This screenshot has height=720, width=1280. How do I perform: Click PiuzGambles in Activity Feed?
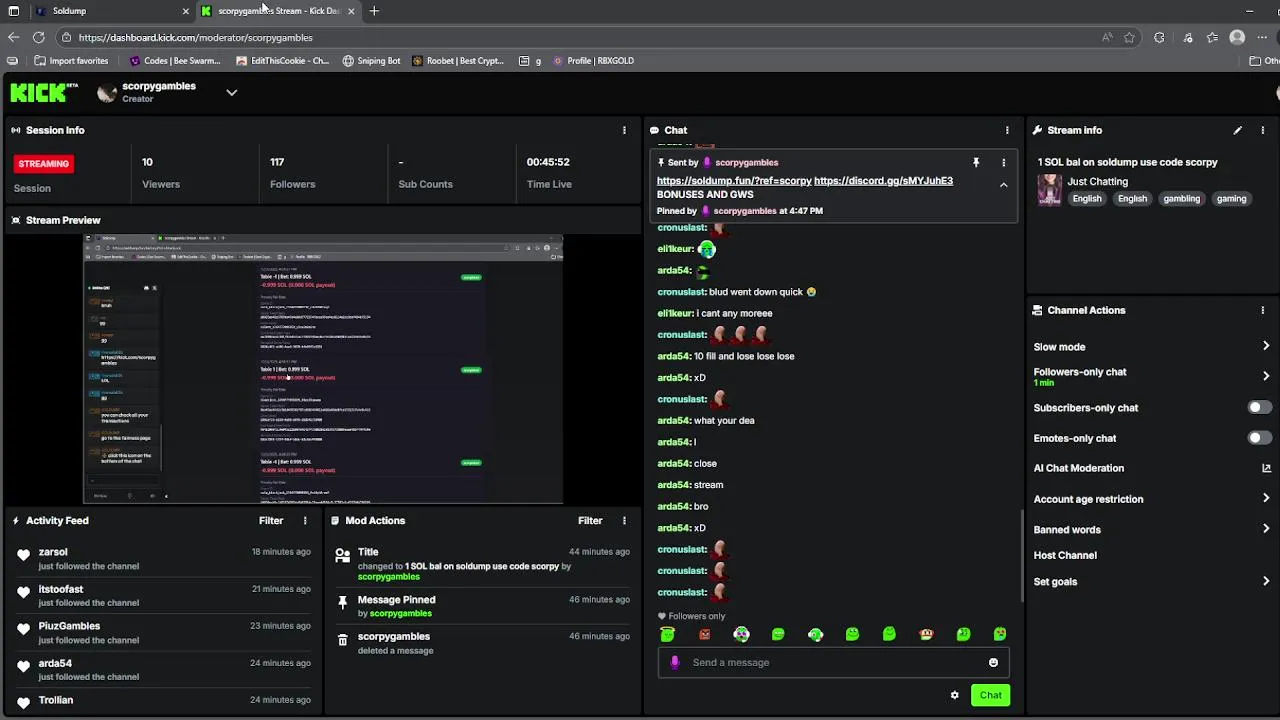pos(69,626)
